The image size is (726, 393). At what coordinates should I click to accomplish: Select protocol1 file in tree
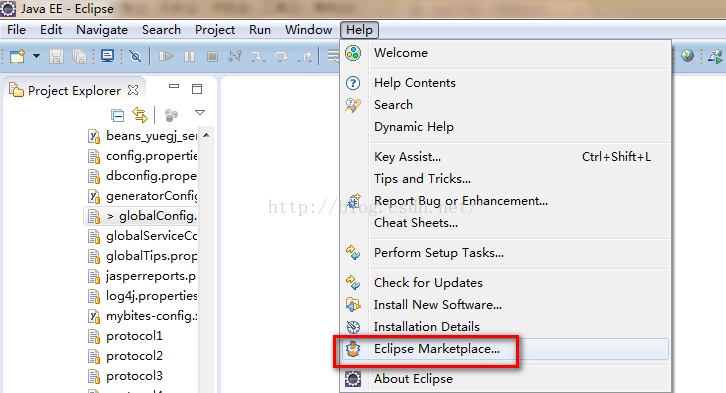tap(126, 336)
